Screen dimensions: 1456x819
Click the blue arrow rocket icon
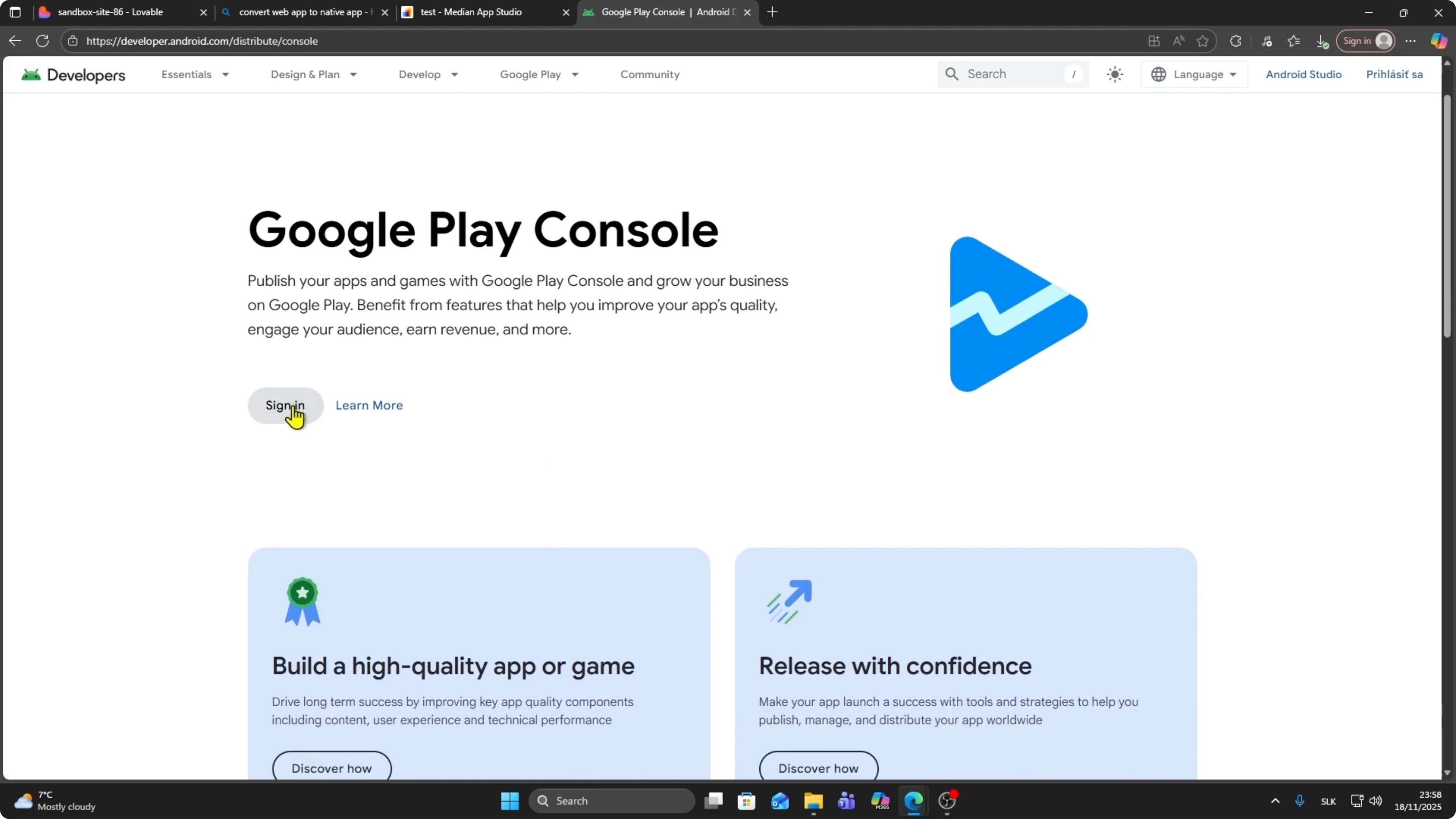pyautogui.click(x=790, y=601)
